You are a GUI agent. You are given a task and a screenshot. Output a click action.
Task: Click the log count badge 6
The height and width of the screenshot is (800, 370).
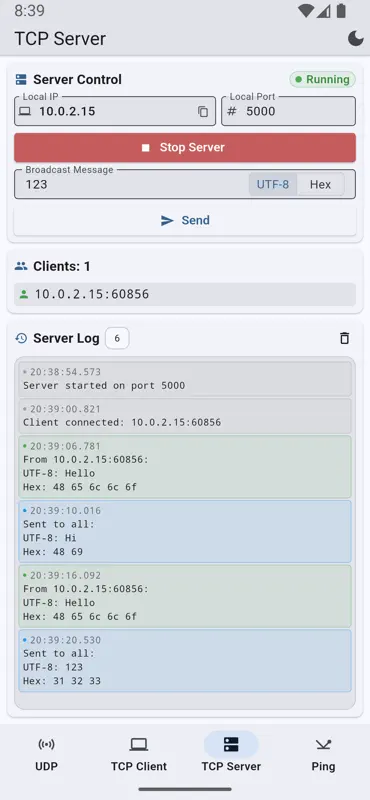tap(117, 338)
